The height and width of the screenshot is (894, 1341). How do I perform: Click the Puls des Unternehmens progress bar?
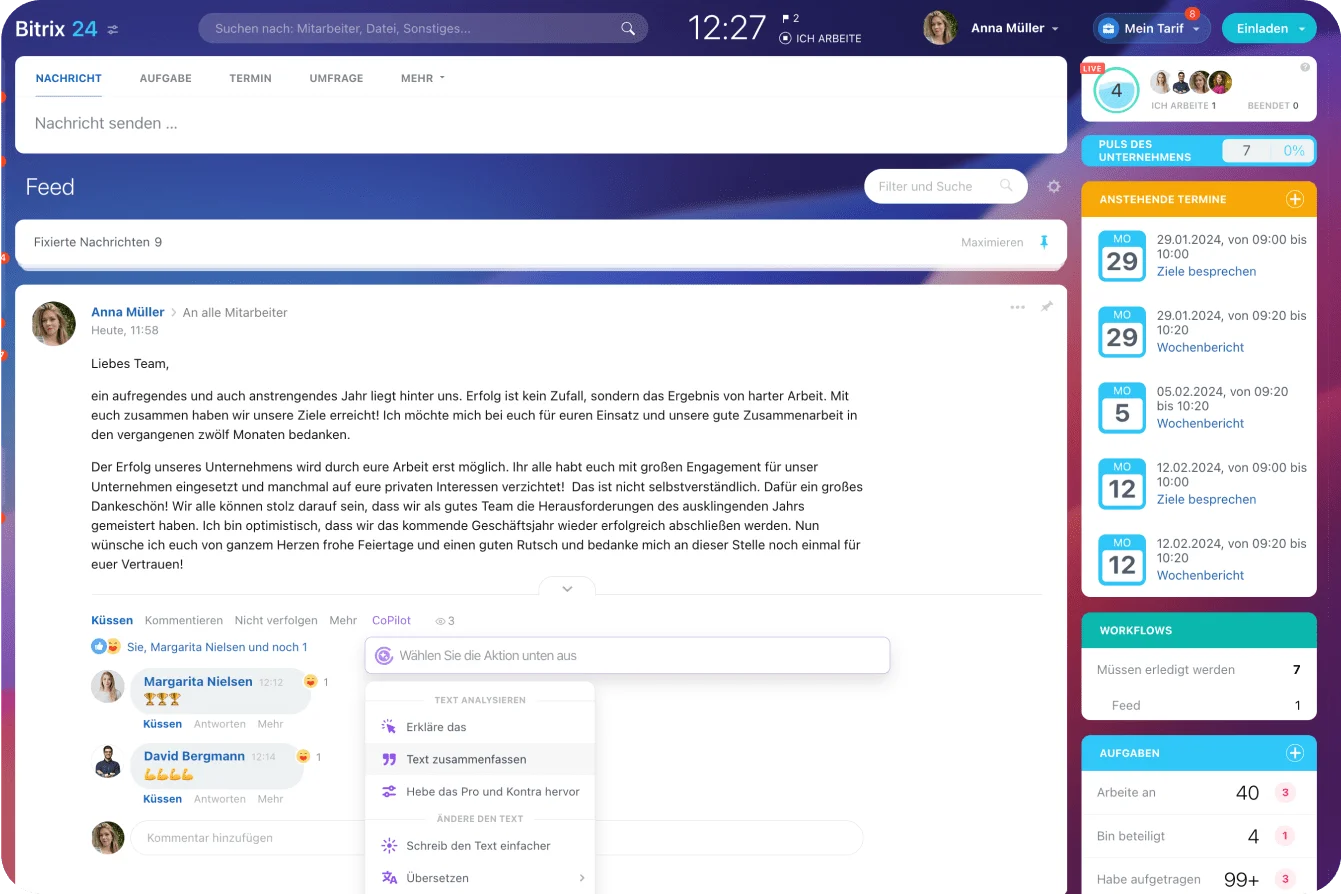click(x=1265, y=151)
